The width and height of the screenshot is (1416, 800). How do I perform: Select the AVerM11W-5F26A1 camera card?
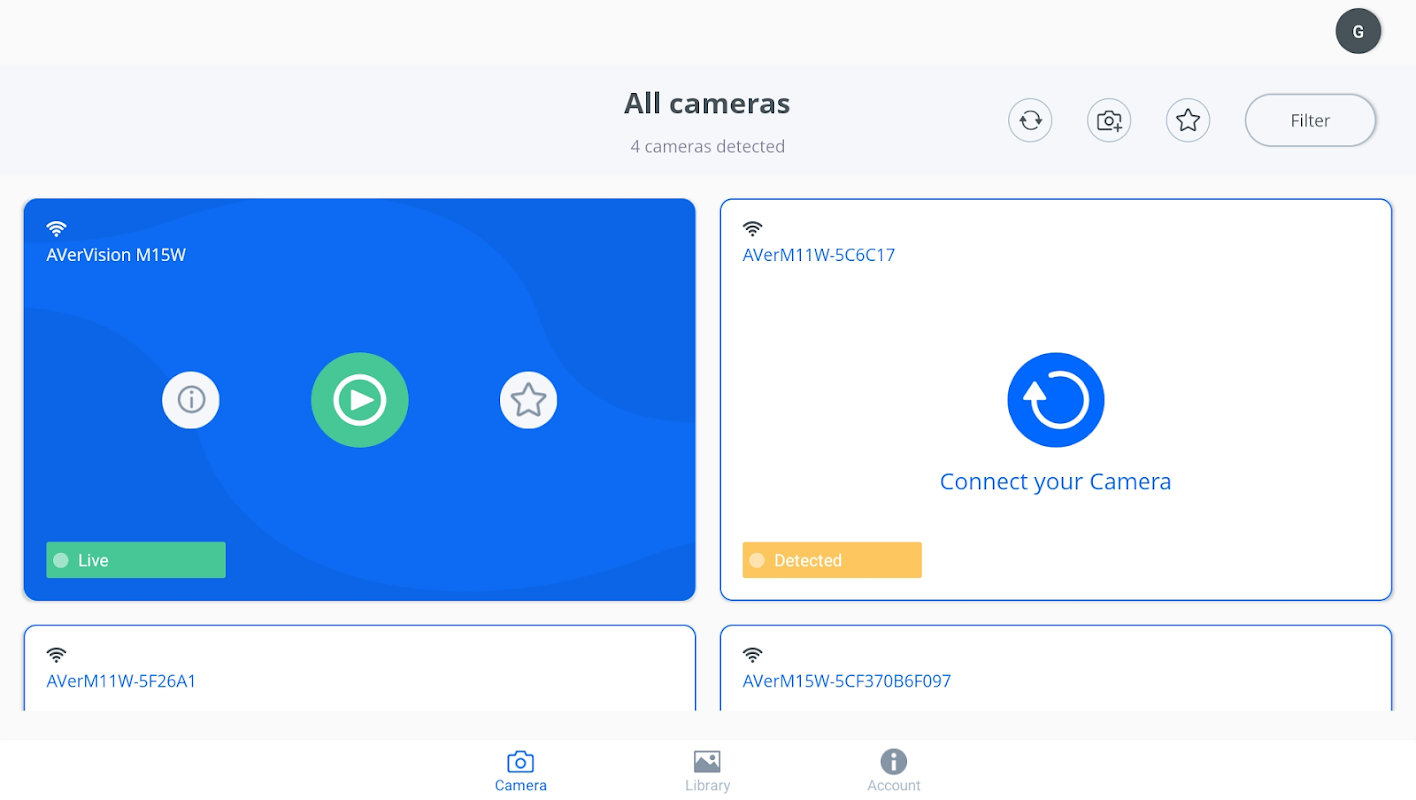(360, 668)
